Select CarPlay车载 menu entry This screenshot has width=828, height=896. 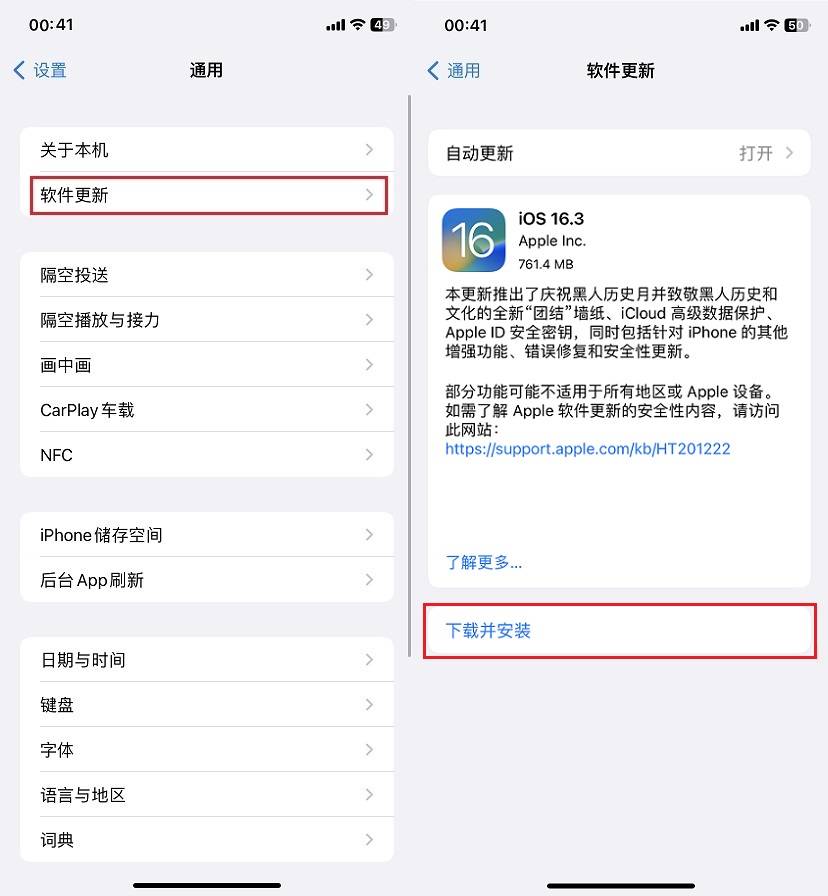(x=207, y=410)
